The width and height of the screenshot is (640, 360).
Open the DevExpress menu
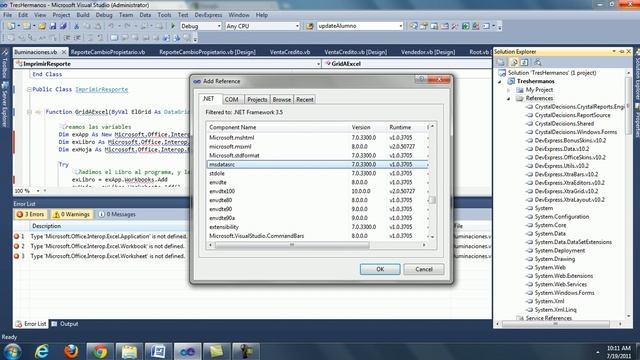(x=208, y=15)
